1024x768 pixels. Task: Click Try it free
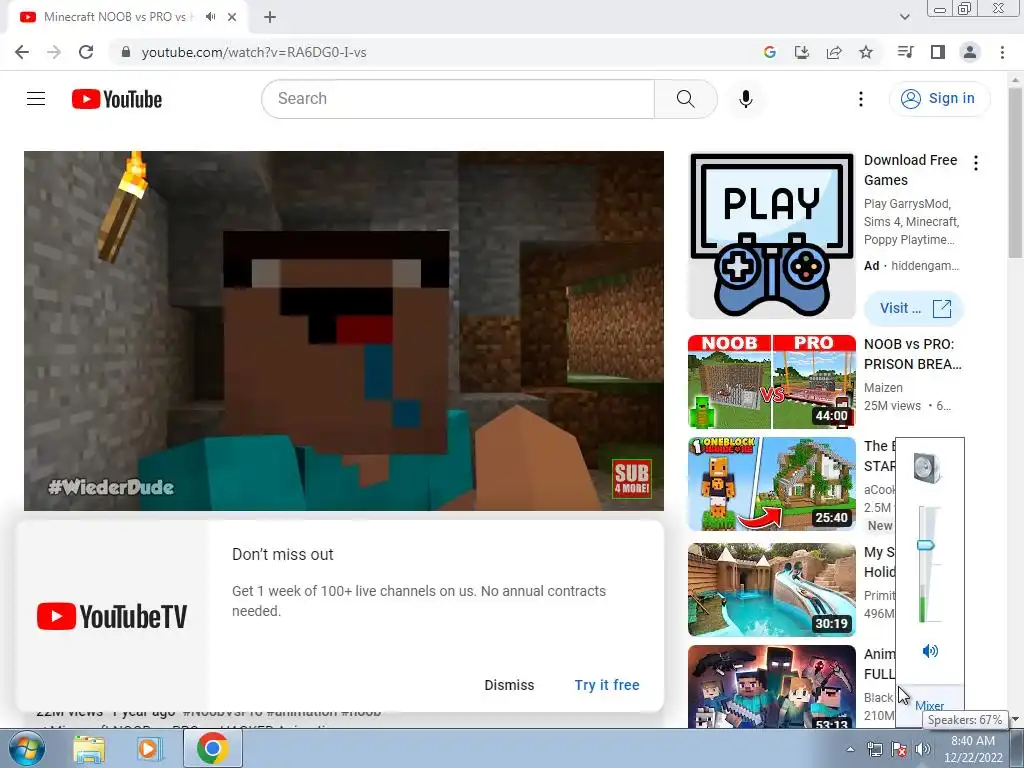pyautogui.click(x=607, y=685)
